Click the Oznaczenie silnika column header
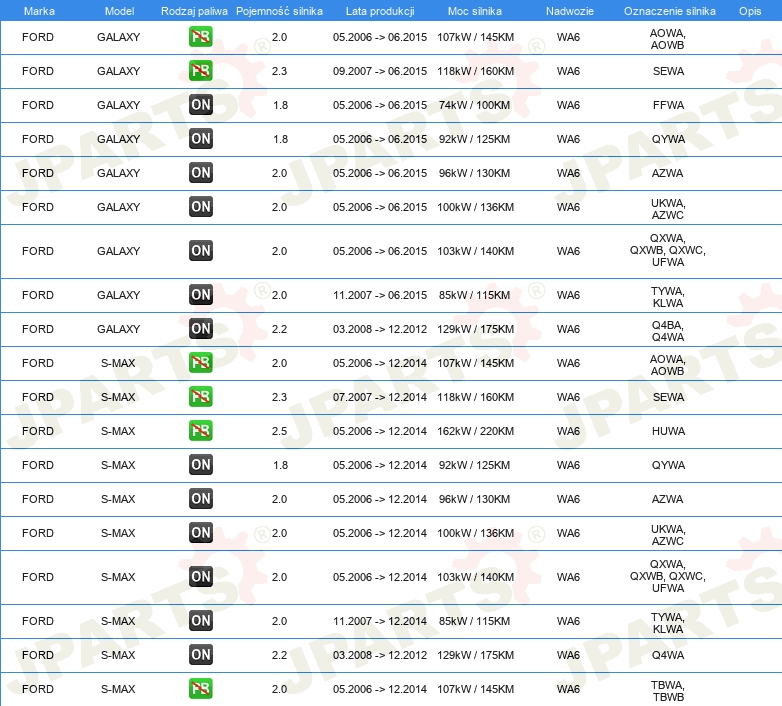This screenshot has width=782, height=706. pyautogui.click(x=670, y=11)
